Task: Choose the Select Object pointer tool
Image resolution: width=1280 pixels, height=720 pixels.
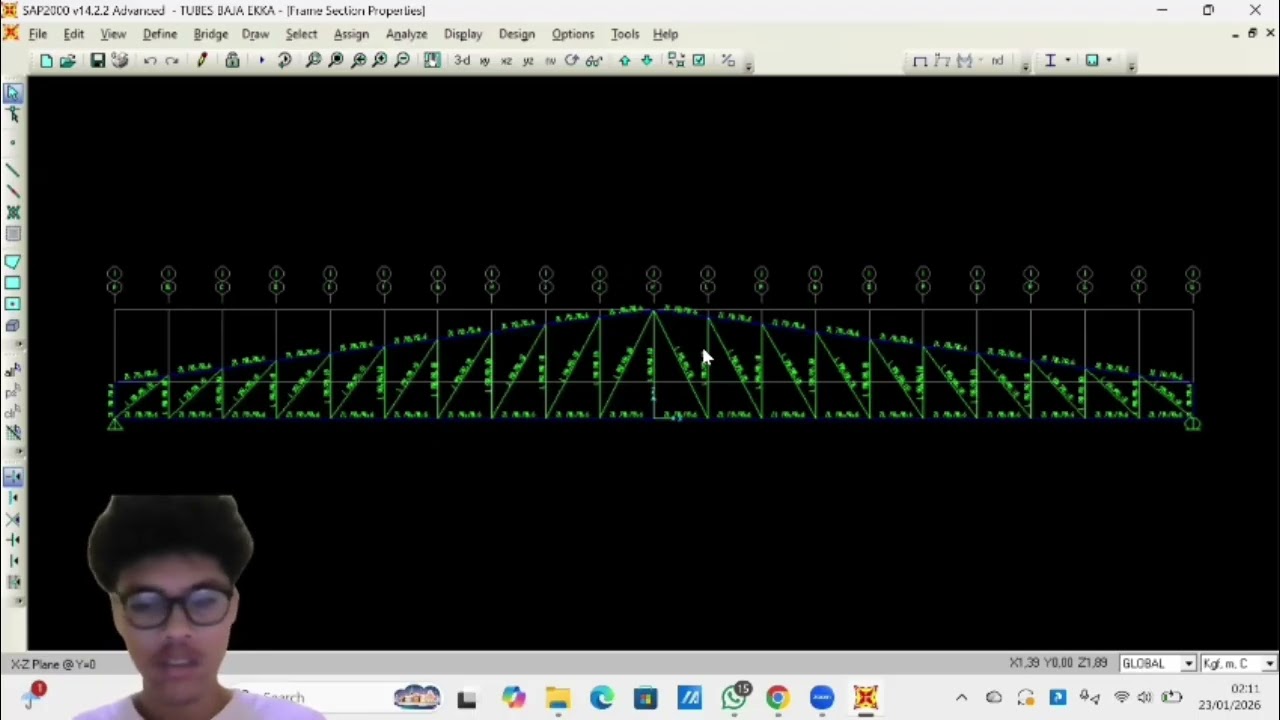Action: click(x=13, y=93)
